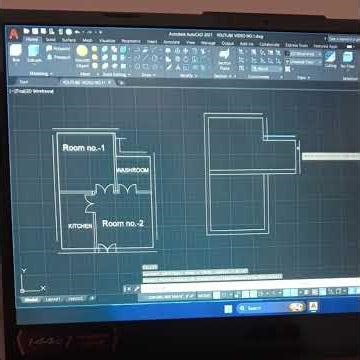Open dropdown arrow under Extrude
Image resolution: width=360 pixels, height=360 pixels.
(34, 65)
